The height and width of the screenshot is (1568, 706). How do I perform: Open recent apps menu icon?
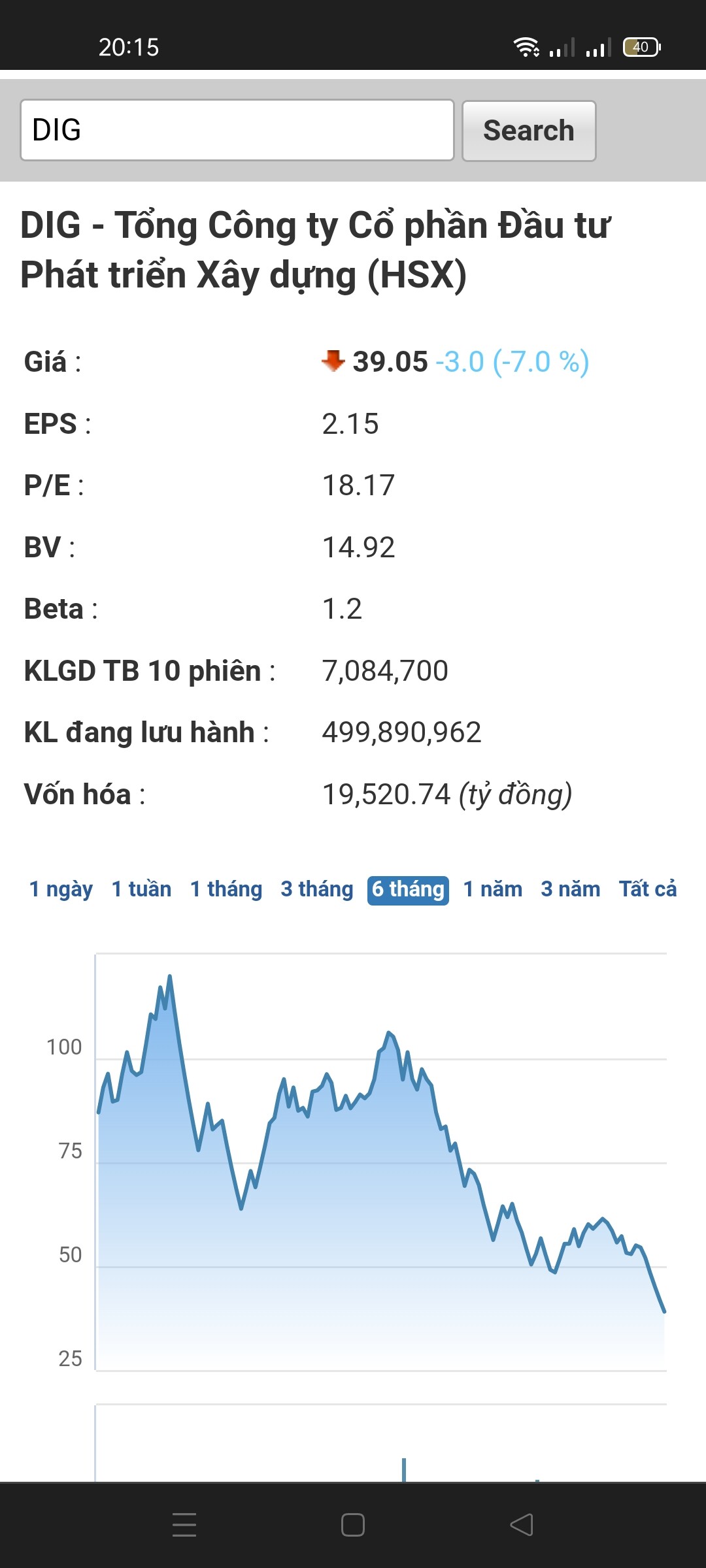(x=184, y=1525)
